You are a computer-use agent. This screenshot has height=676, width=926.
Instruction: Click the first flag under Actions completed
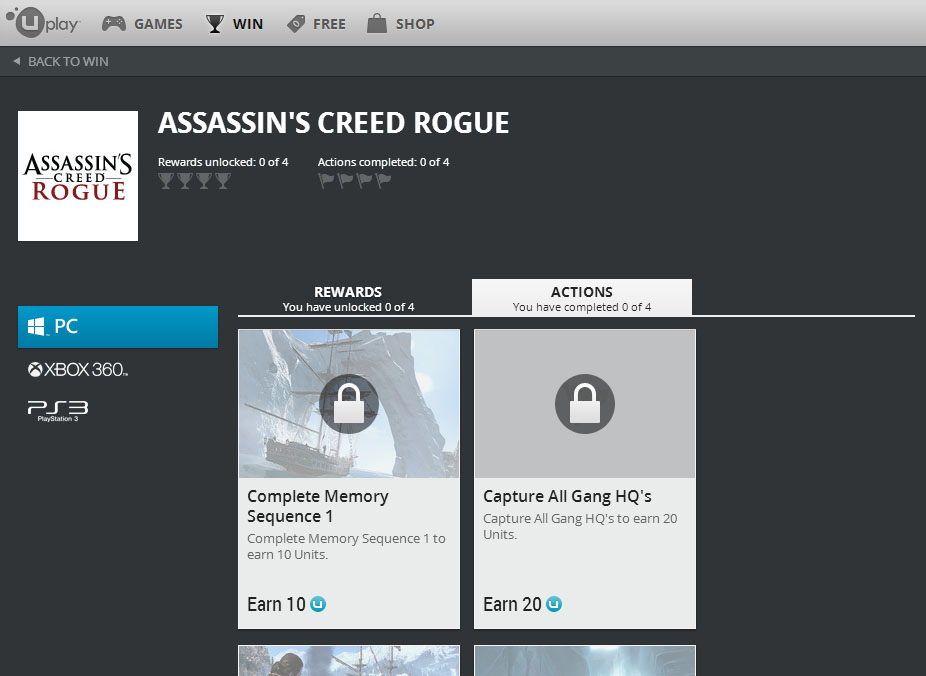326,179
